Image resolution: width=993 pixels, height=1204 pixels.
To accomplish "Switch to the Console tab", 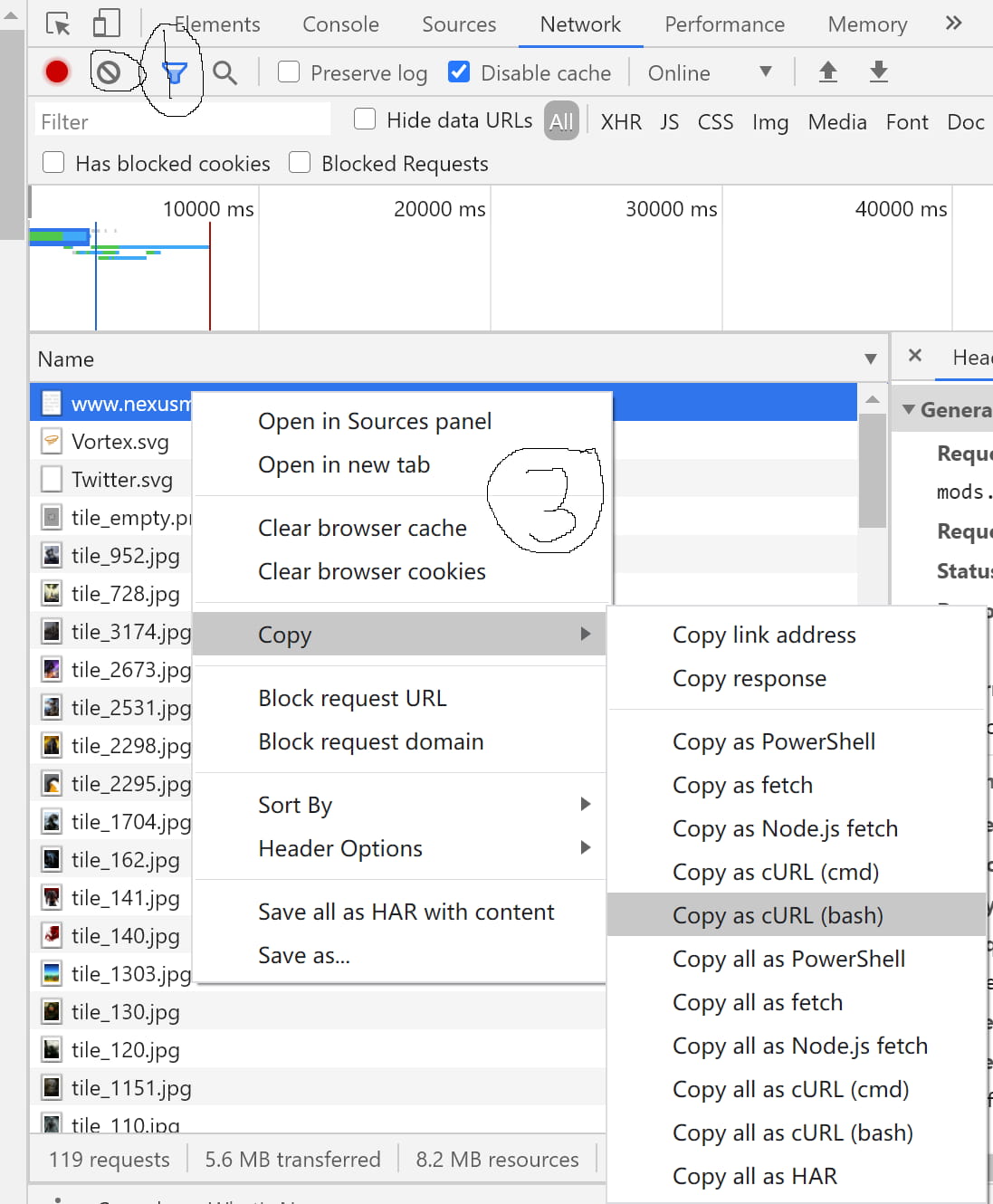I will tap(340, 24).
